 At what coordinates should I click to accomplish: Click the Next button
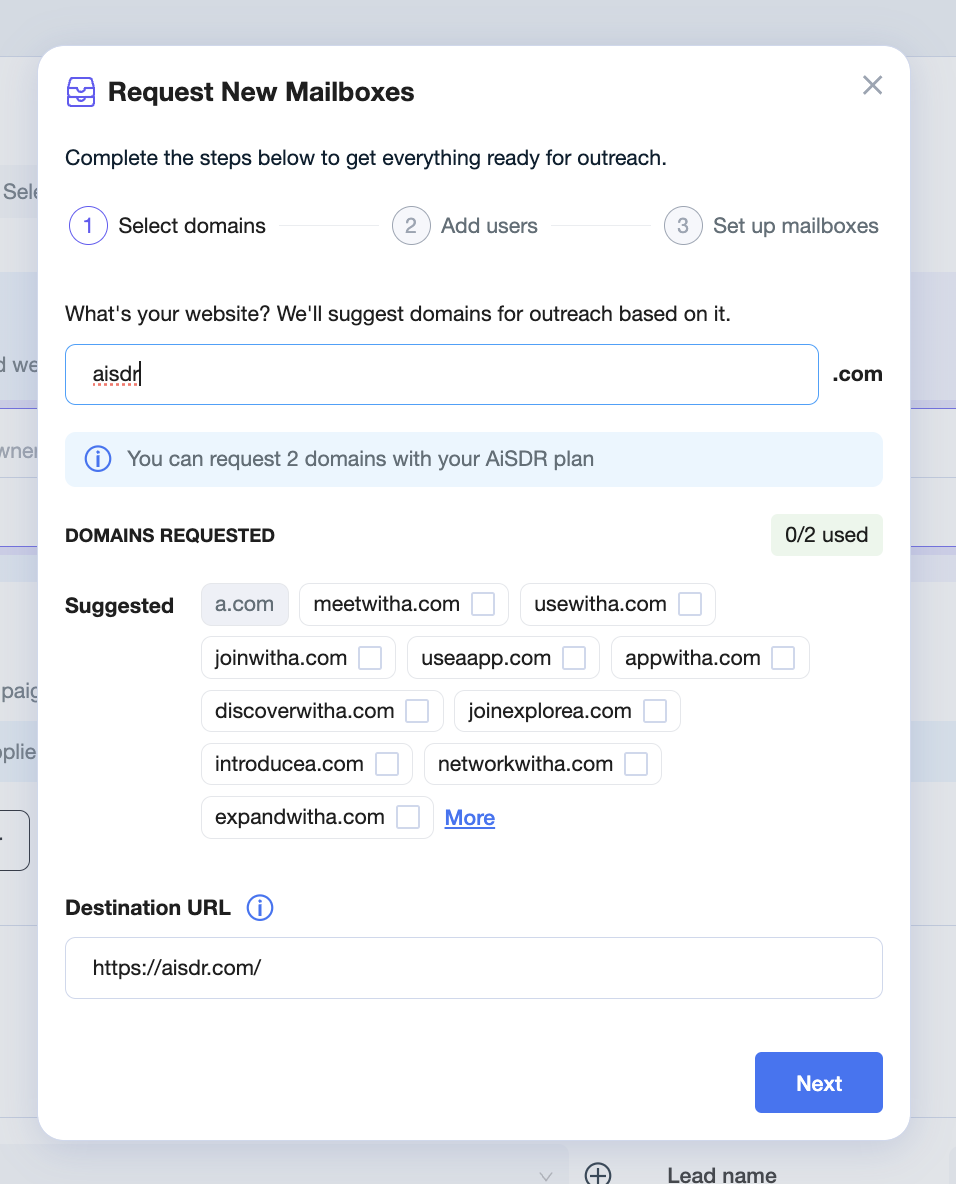819,1082
